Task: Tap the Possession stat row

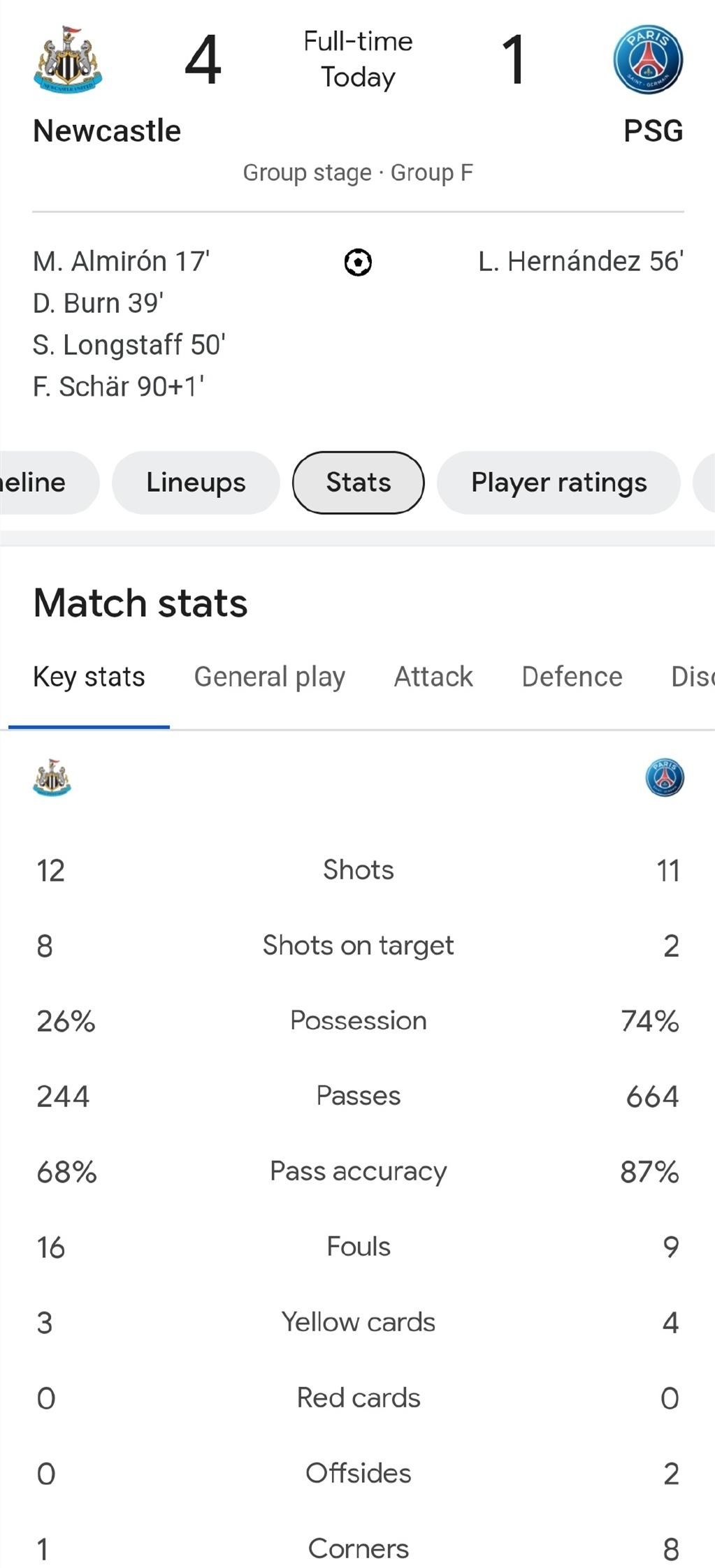Action: click(358, 1021)
